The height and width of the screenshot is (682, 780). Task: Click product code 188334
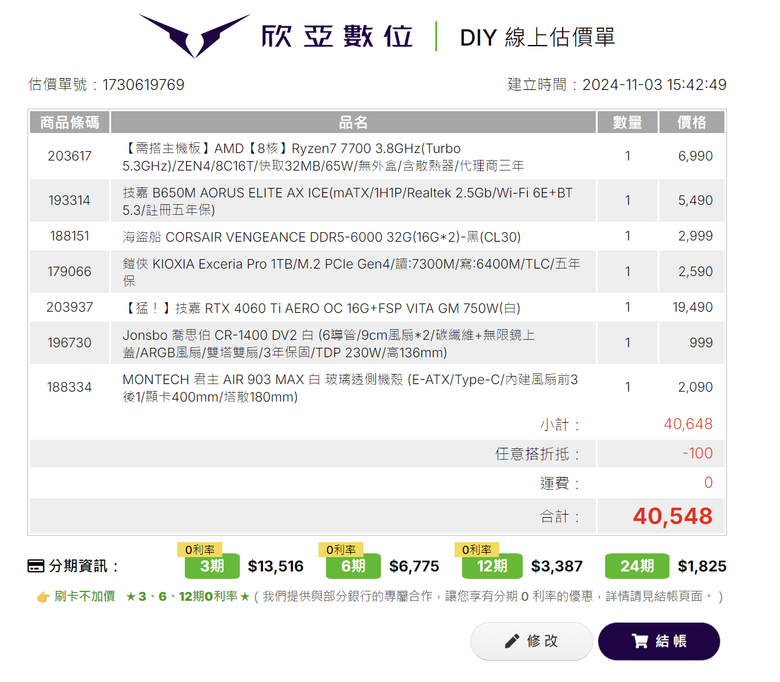click(70, 387)
